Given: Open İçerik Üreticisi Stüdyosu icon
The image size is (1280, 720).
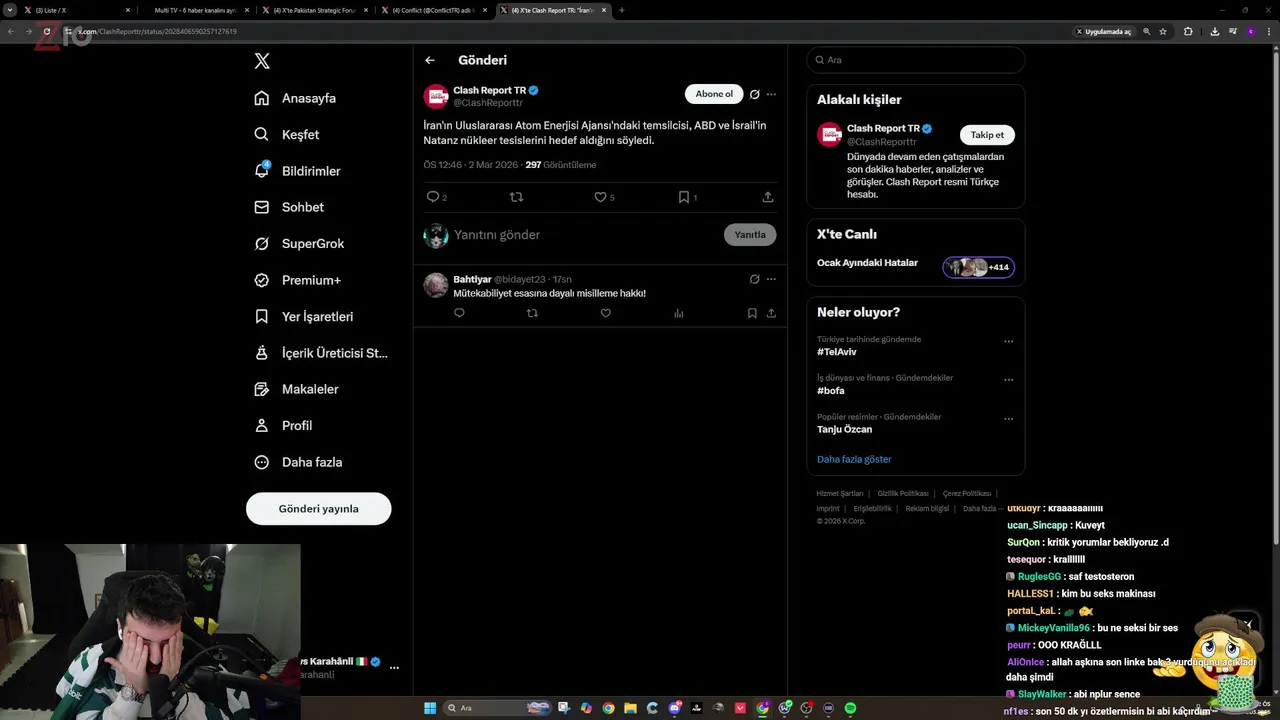Looking at the screenshot, I should tap(262, 353).
